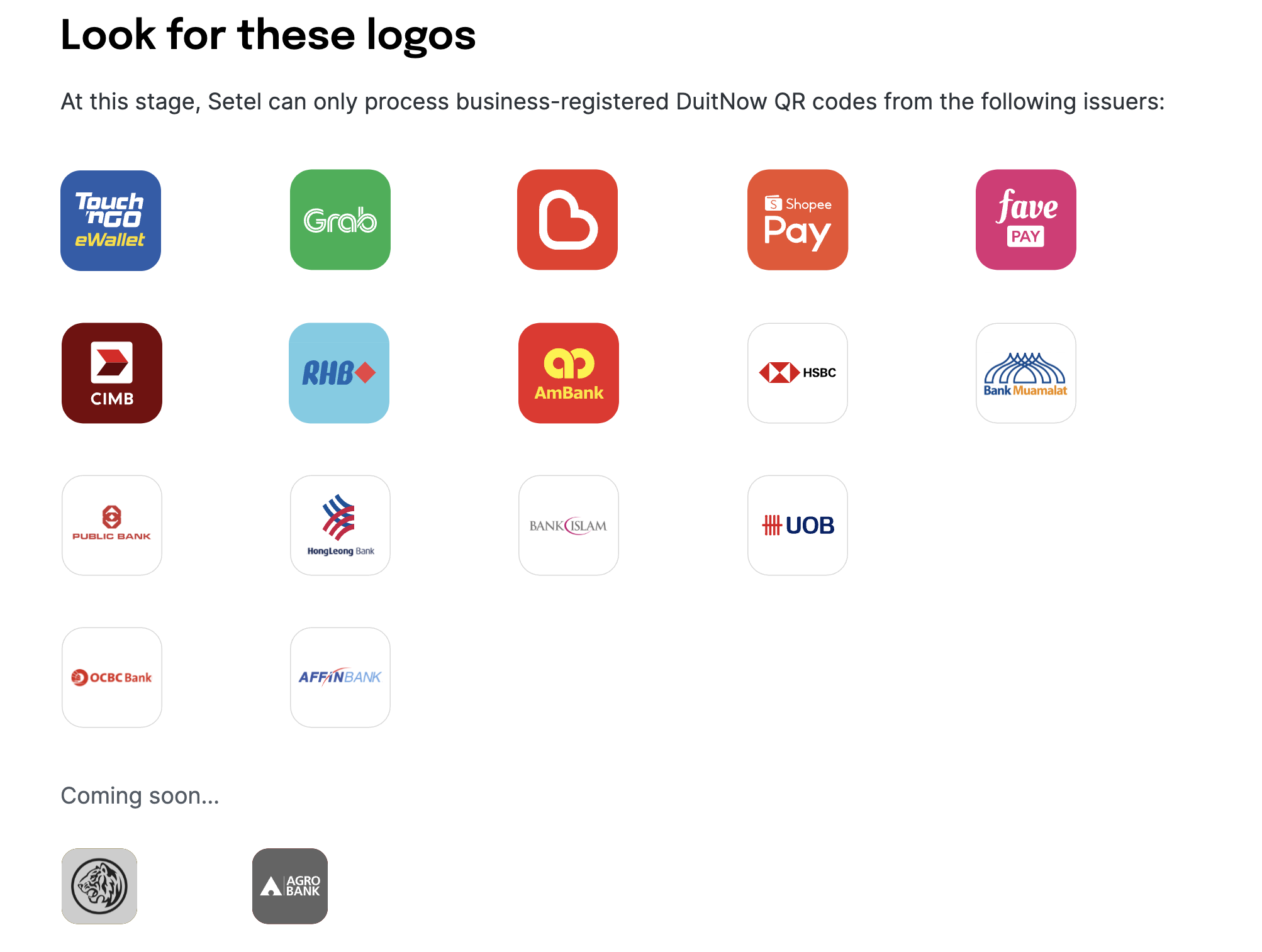Click the OCBC Bank logo
This screenshot has height=952, width=1262.
tap(112, 677)
